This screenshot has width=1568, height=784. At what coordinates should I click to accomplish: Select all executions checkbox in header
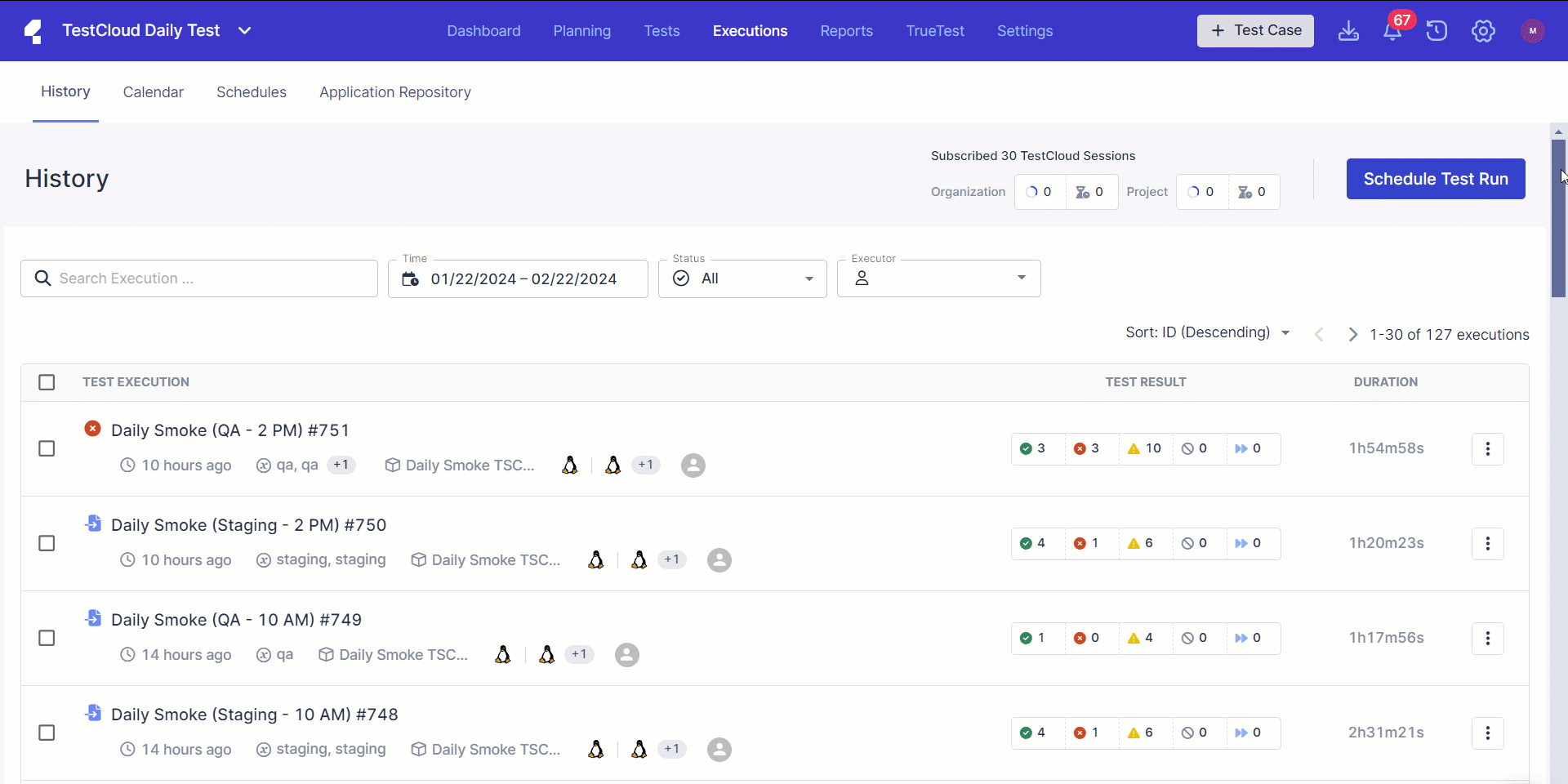tap(47, 382)
